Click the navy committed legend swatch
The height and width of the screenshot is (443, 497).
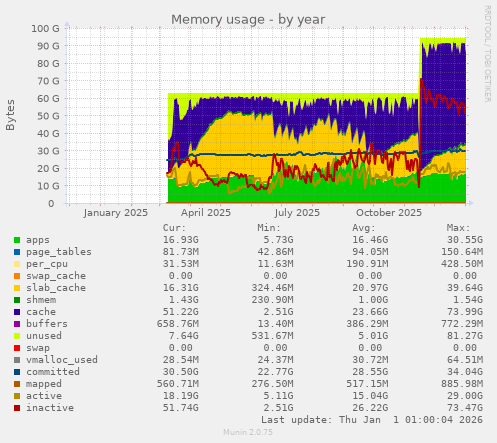[17, 372]
